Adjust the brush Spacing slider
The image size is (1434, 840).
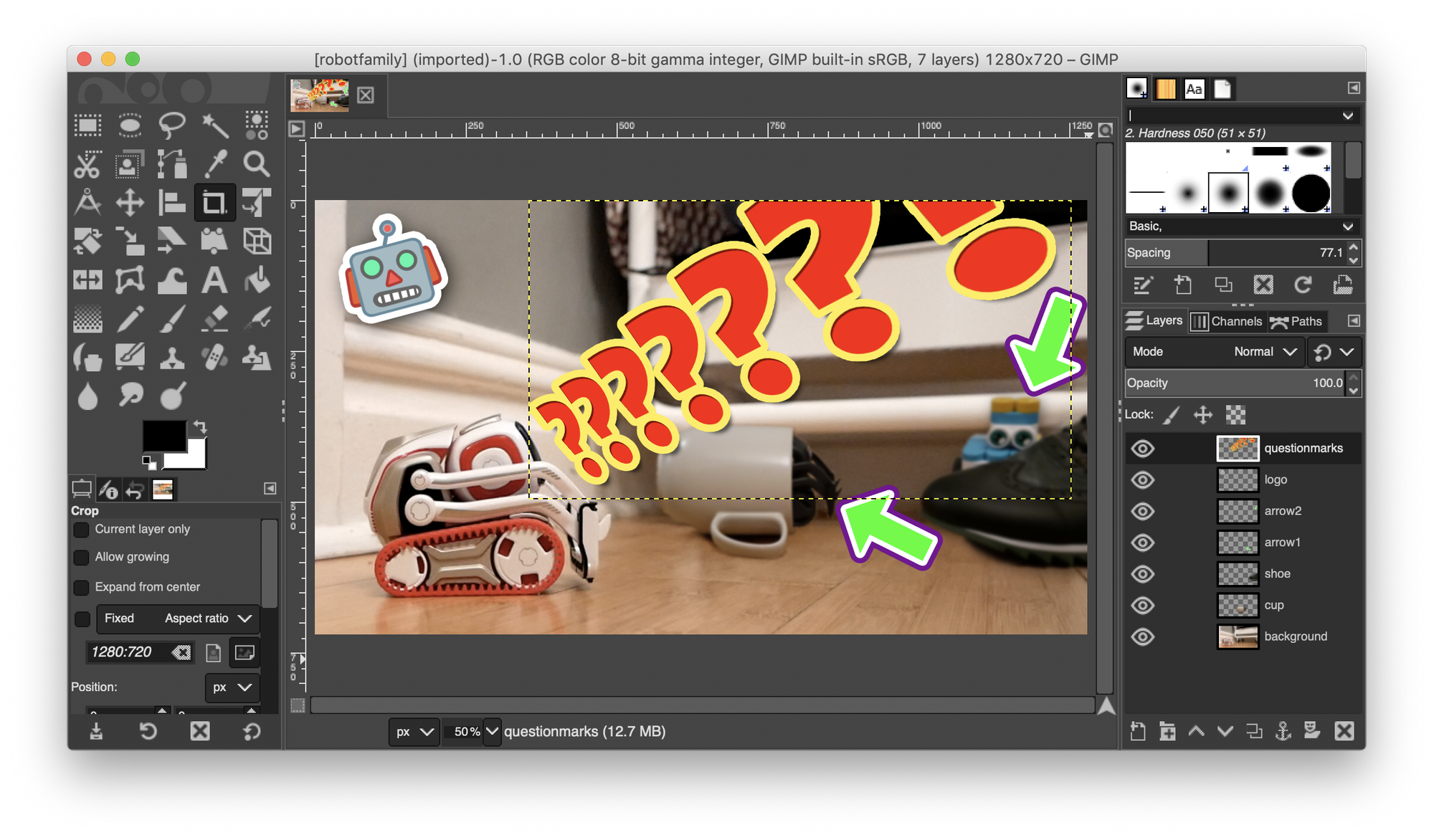tap(1236, 253)
